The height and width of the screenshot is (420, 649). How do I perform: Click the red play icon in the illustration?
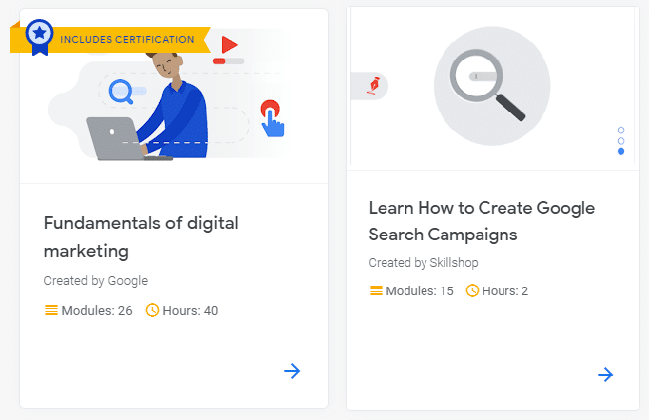click(229, 44)
